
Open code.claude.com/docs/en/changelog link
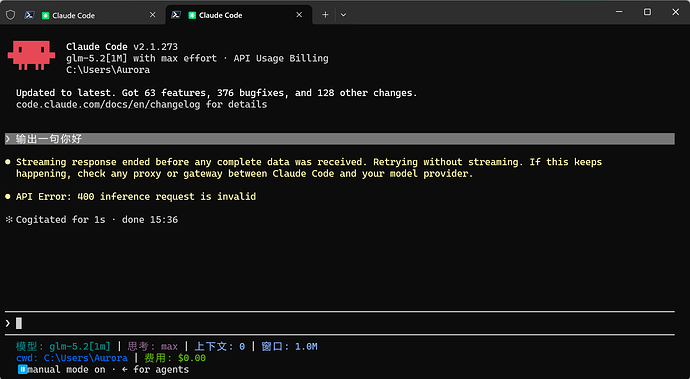tap(108, 105)
